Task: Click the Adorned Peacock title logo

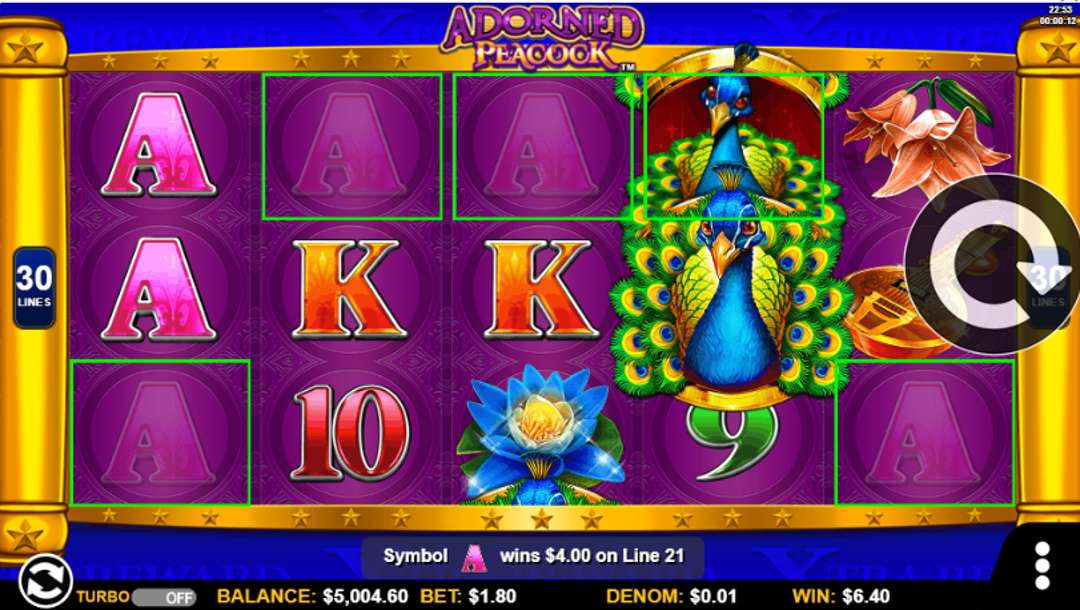Action: click(542, 39)
